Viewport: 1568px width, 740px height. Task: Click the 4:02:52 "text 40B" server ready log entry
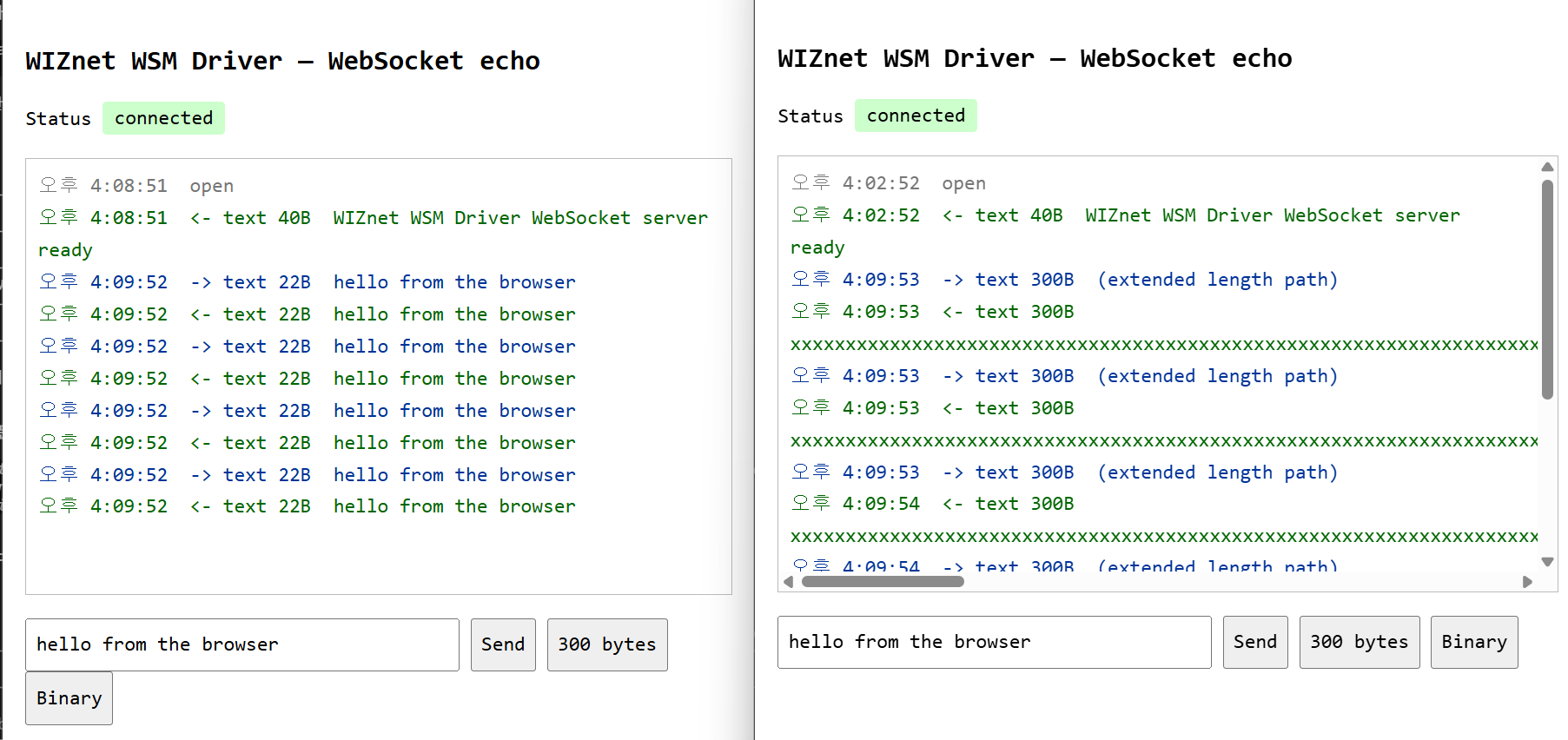(1126, 231)
